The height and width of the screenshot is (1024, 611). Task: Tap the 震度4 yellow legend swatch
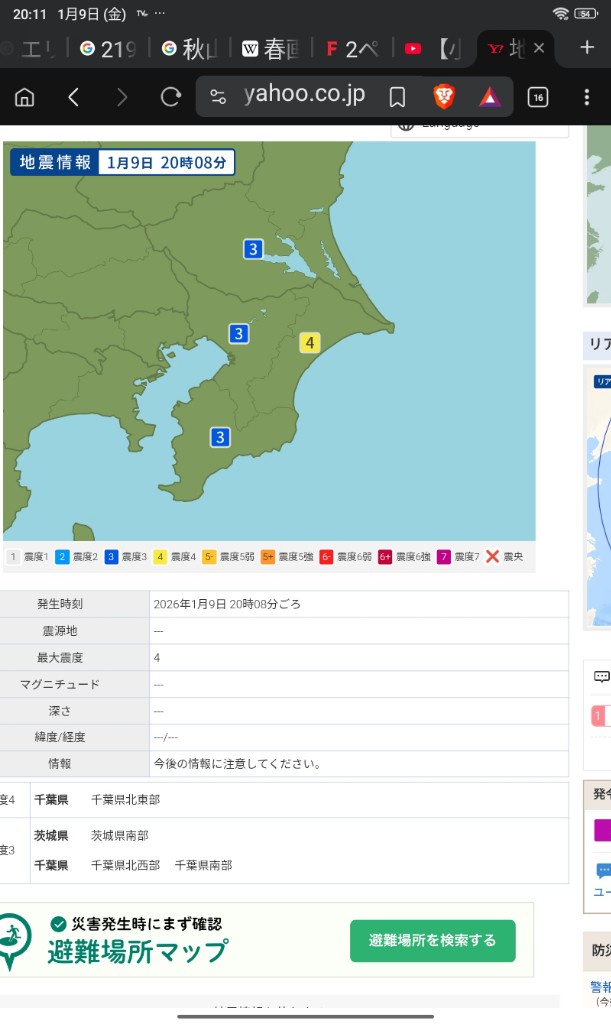pyautogui.click(x=160, y=557)
